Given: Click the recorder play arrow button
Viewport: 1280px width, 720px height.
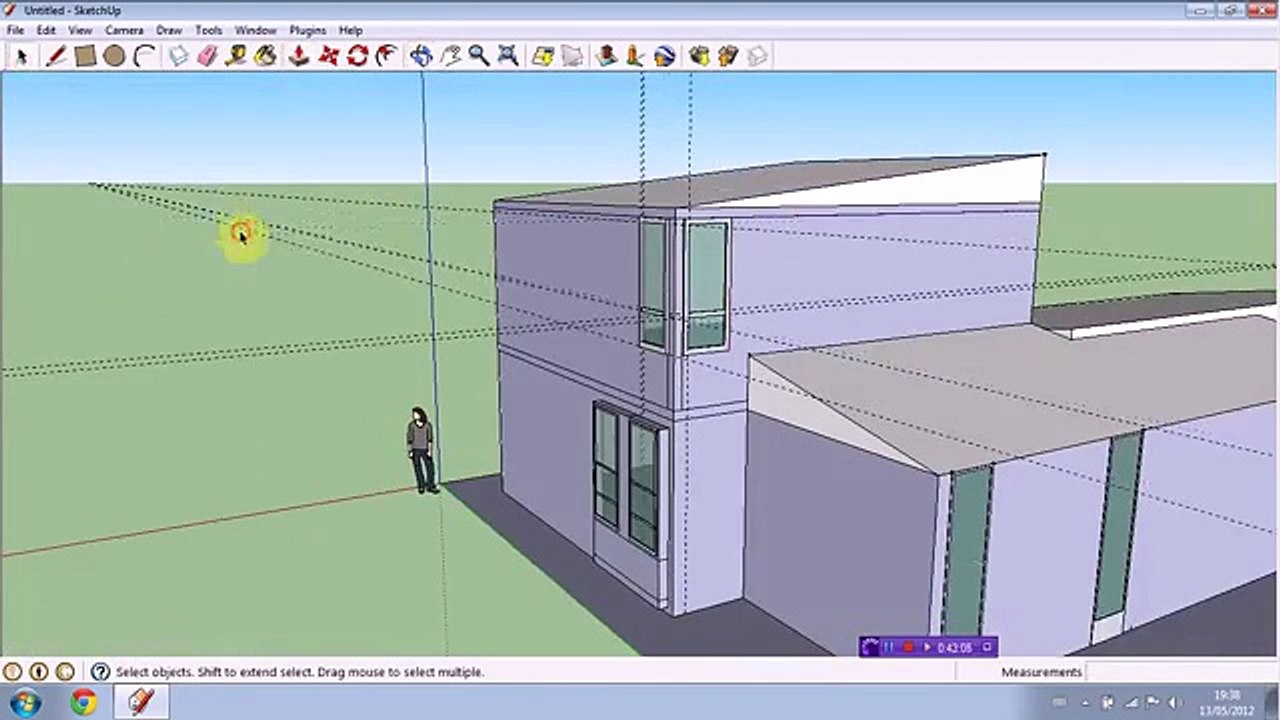Looking at the screenshot, I should point(927,647).
